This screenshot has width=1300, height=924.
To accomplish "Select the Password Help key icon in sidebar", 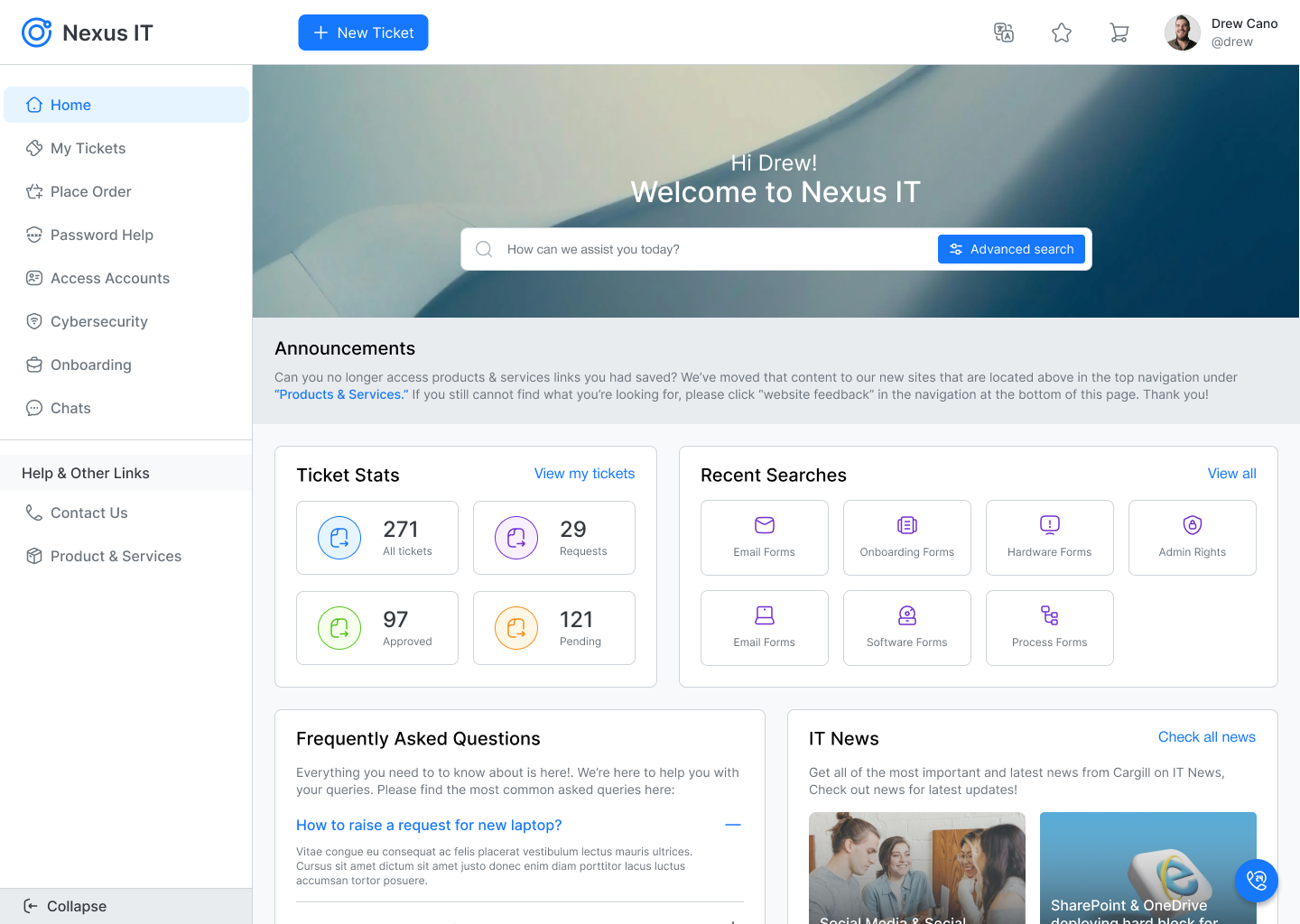I will coord(33,235).
